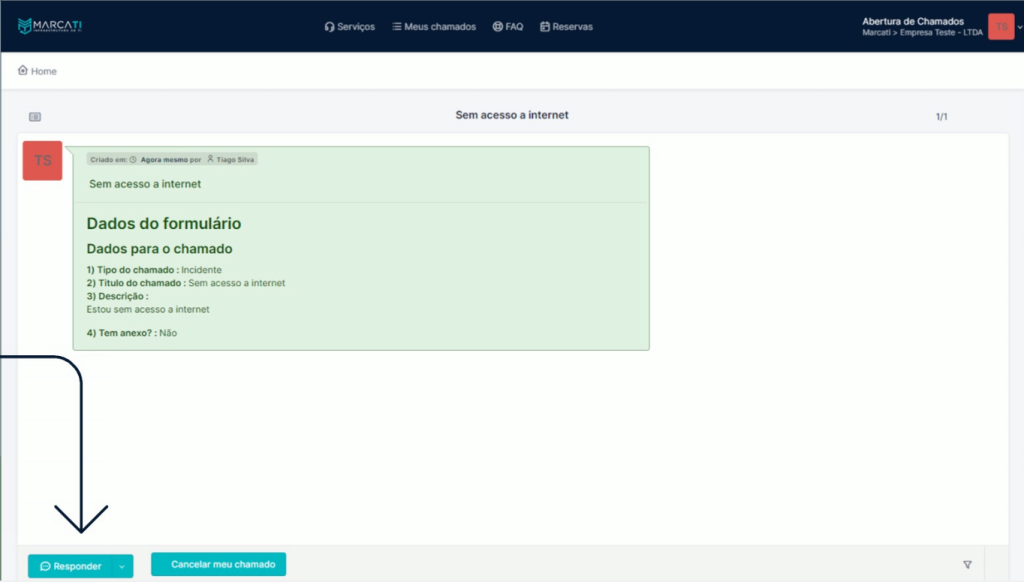
Task: Click the Tiago Silva author label
Action: [x=235, y=159]
